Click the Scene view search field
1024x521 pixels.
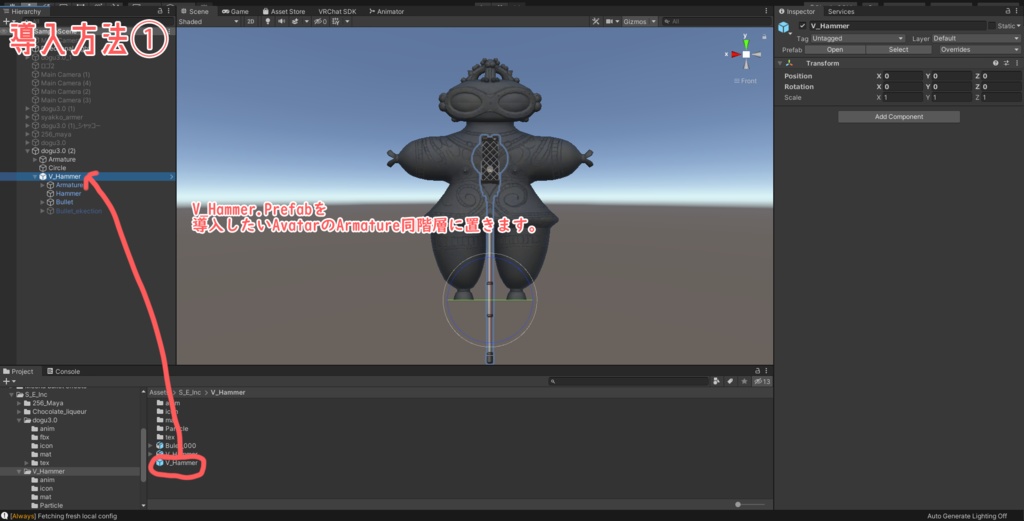coord(716,22)
